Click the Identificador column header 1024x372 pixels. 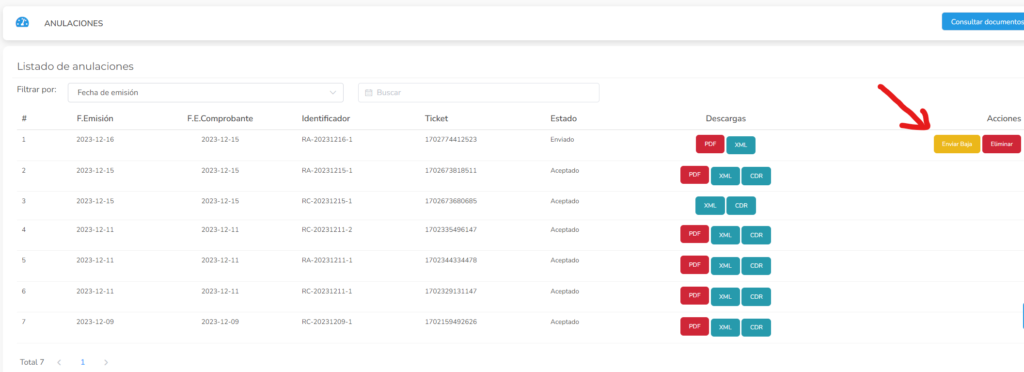[x=326, y=119]
